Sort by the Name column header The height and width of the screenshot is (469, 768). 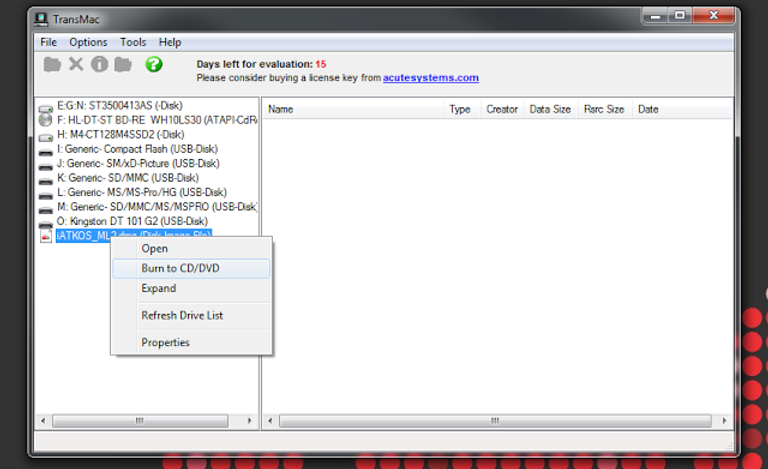point(353,109)
